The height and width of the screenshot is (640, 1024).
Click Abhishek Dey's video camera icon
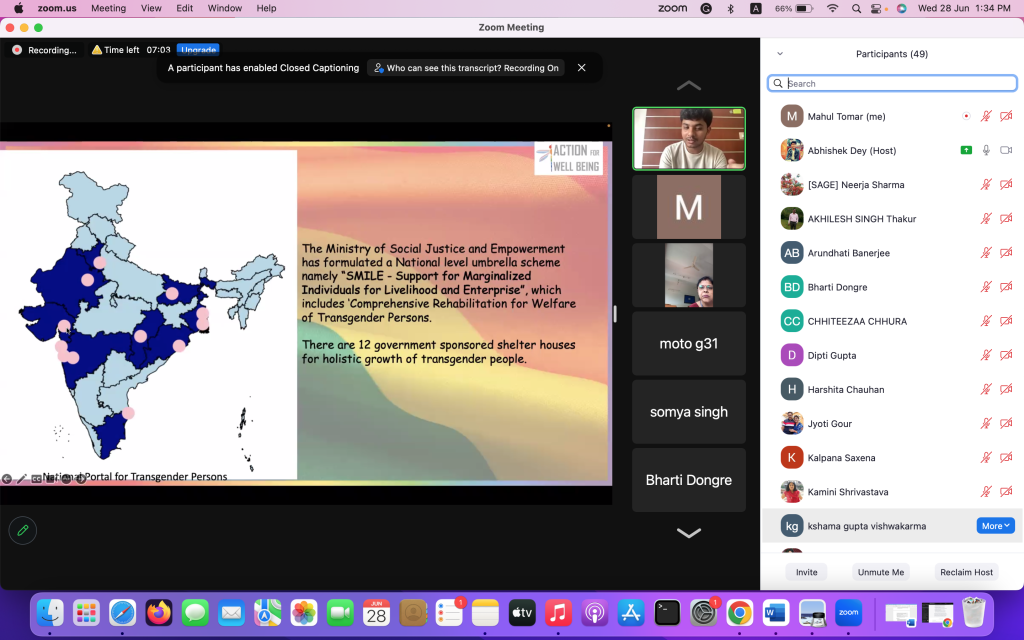coord(1006,150)
